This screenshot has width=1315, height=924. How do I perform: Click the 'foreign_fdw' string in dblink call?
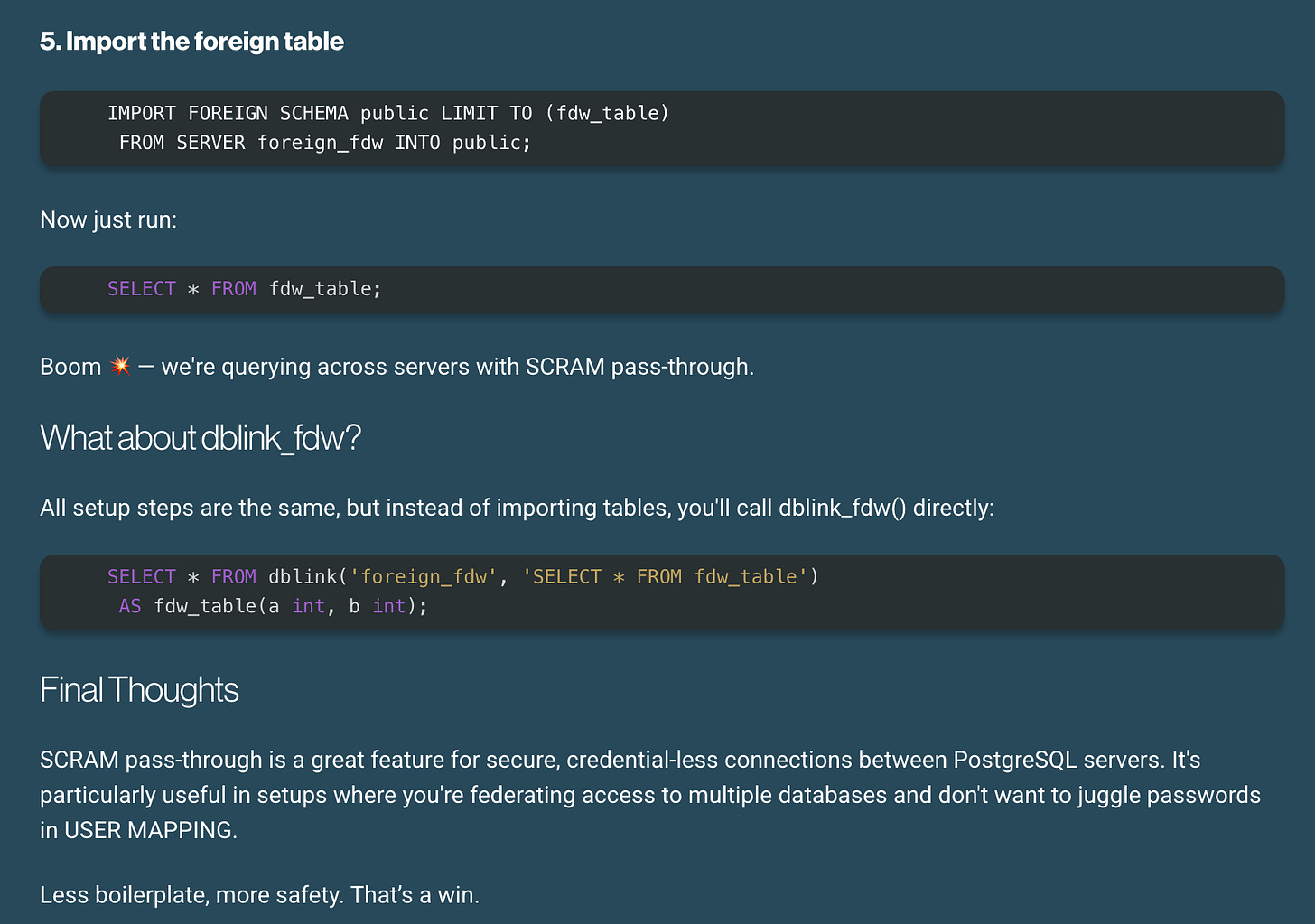click(423, 577)
